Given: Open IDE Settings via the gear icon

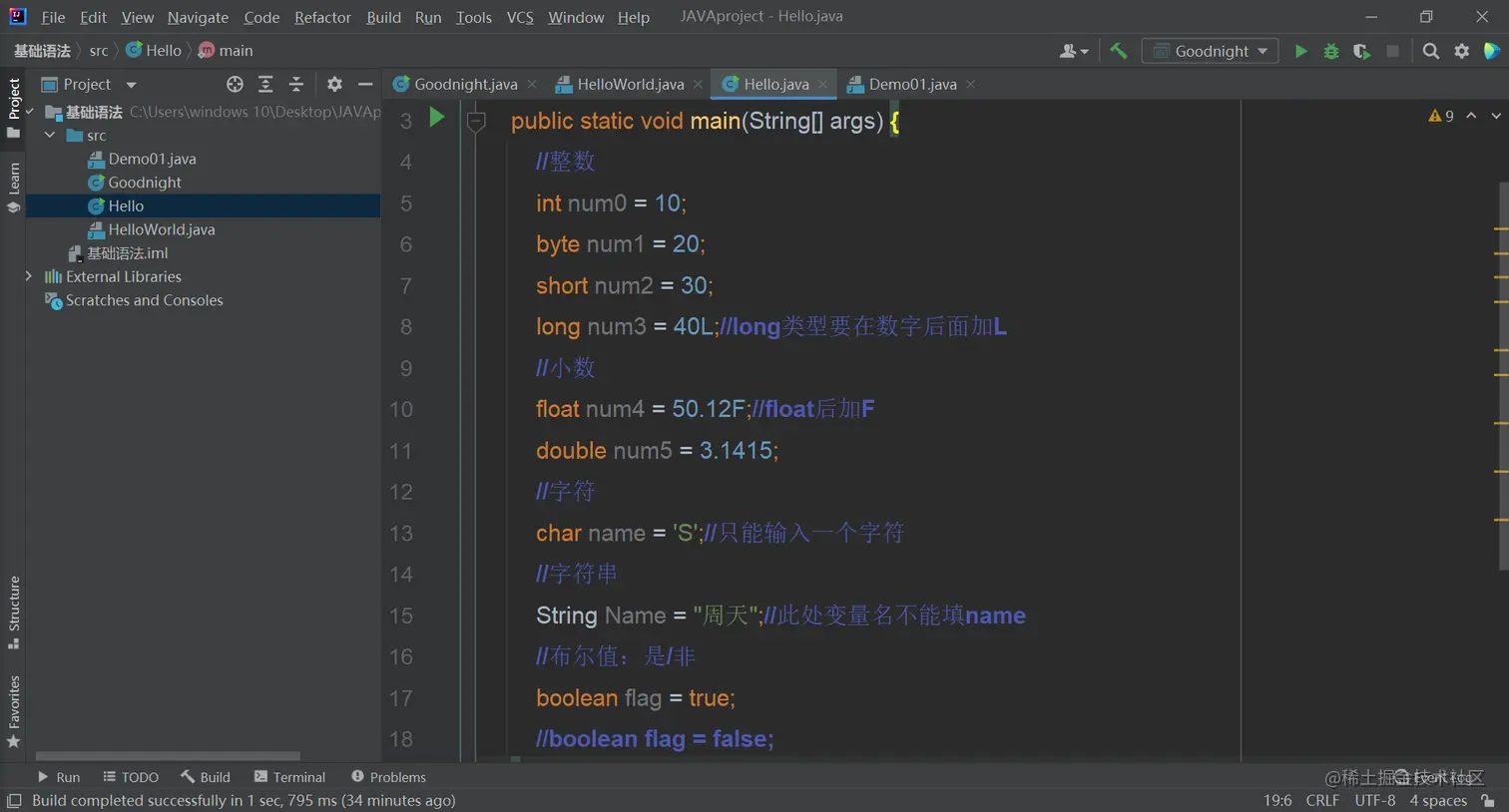Looking at the screenshot, I should pyautogui.click(x=1460, y=50).
